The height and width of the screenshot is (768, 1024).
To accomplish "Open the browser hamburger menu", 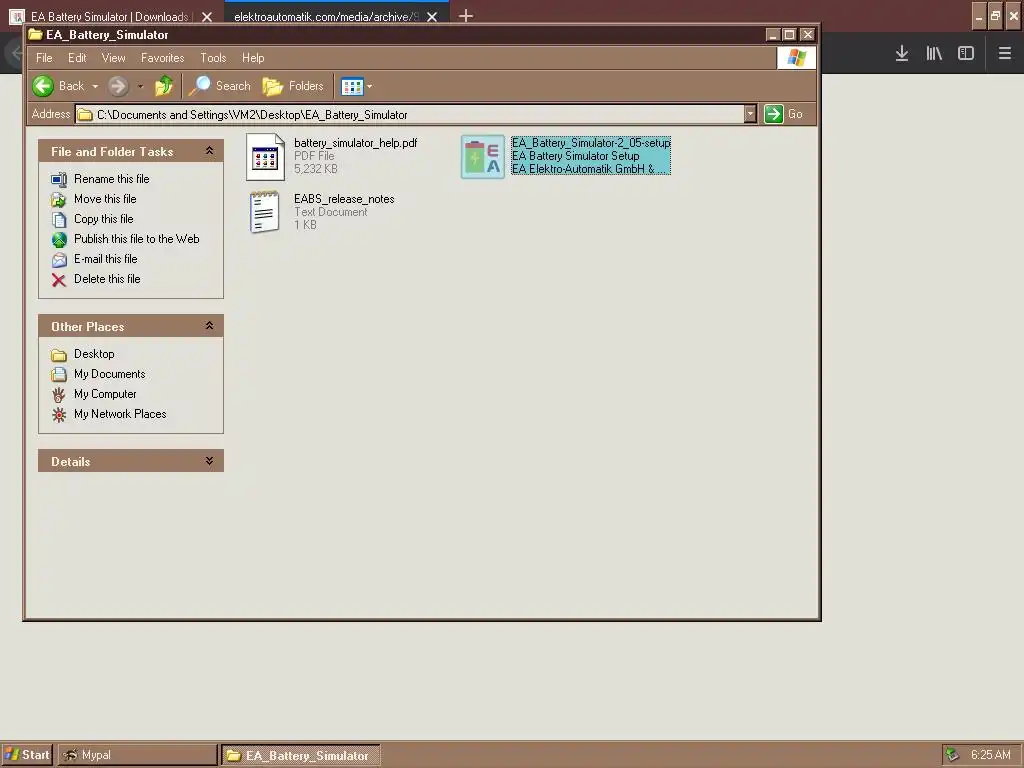I will coord(1005,54).
